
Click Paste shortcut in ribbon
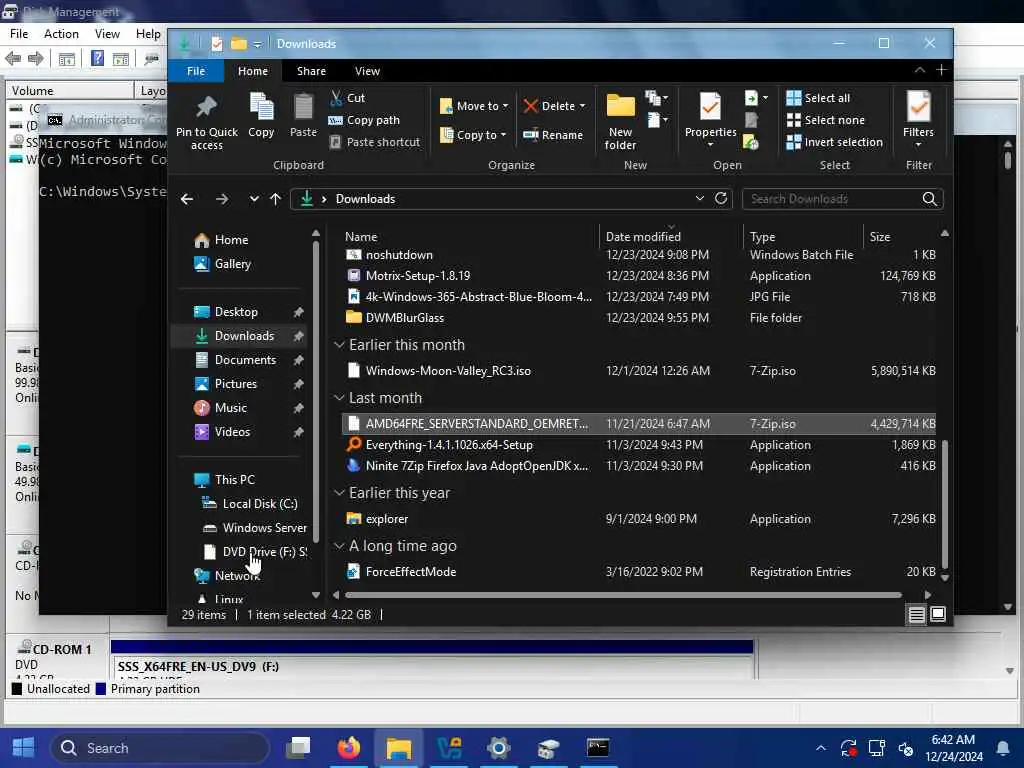pyautogui.click(x=375, y=142)
